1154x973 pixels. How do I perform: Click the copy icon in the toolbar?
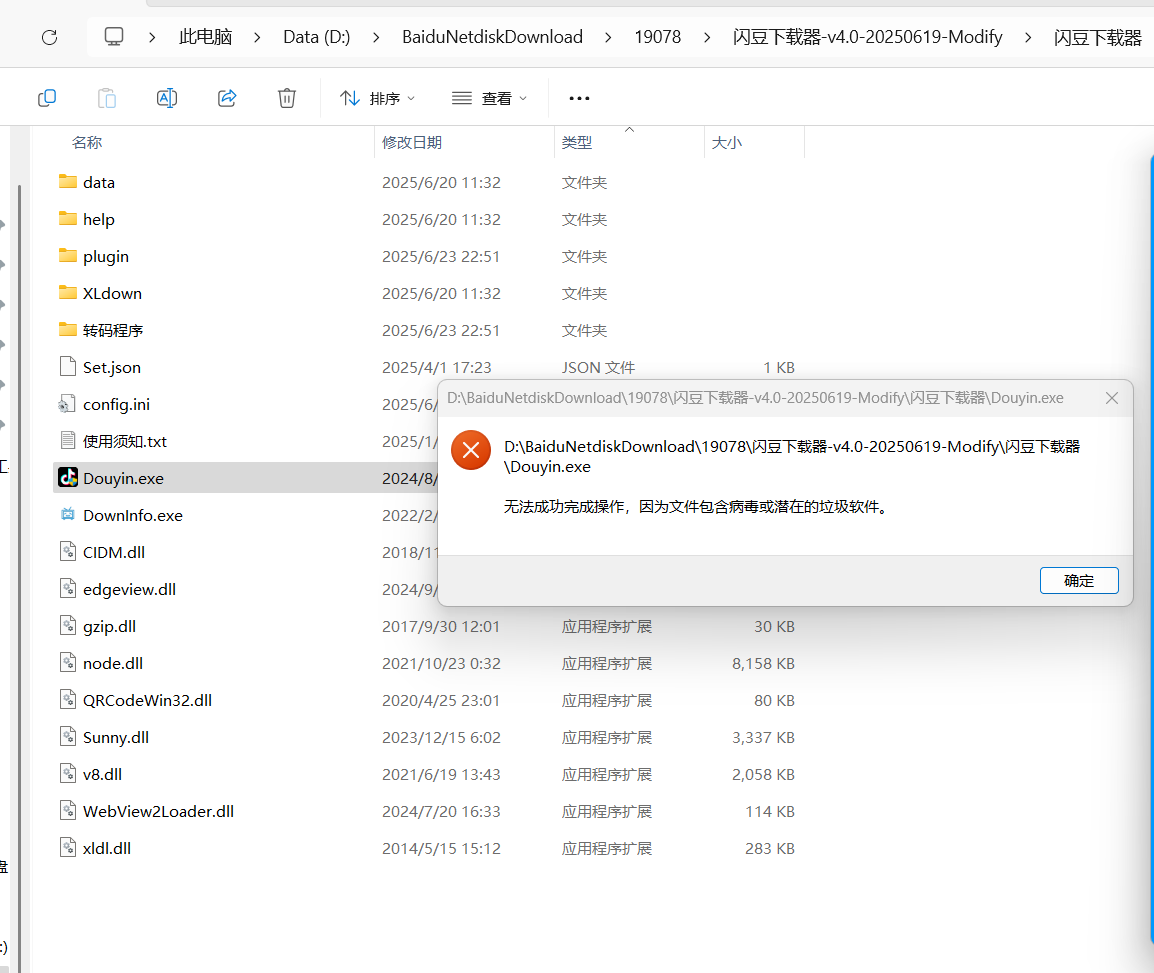(x=47, y=97)
